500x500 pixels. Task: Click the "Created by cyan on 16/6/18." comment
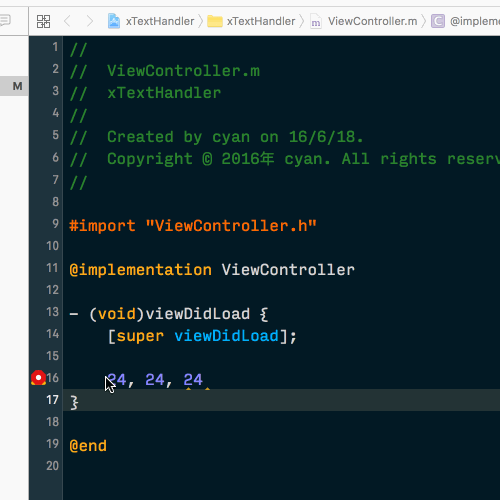click(x=235, y=137)
